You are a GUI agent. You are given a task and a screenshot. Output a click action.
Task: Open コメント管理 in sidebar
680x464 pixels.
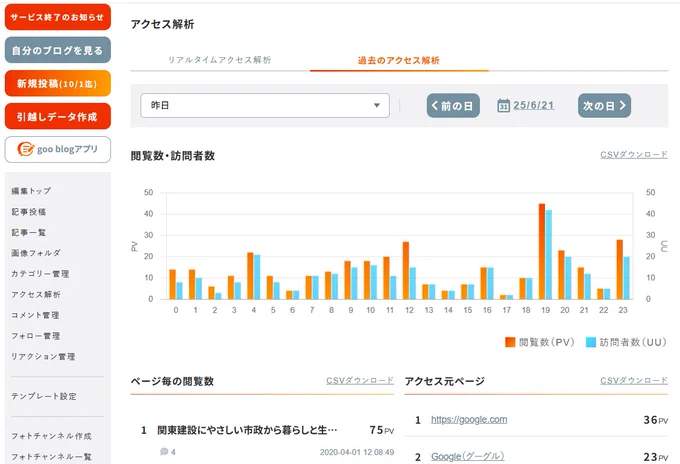point(35,315)
